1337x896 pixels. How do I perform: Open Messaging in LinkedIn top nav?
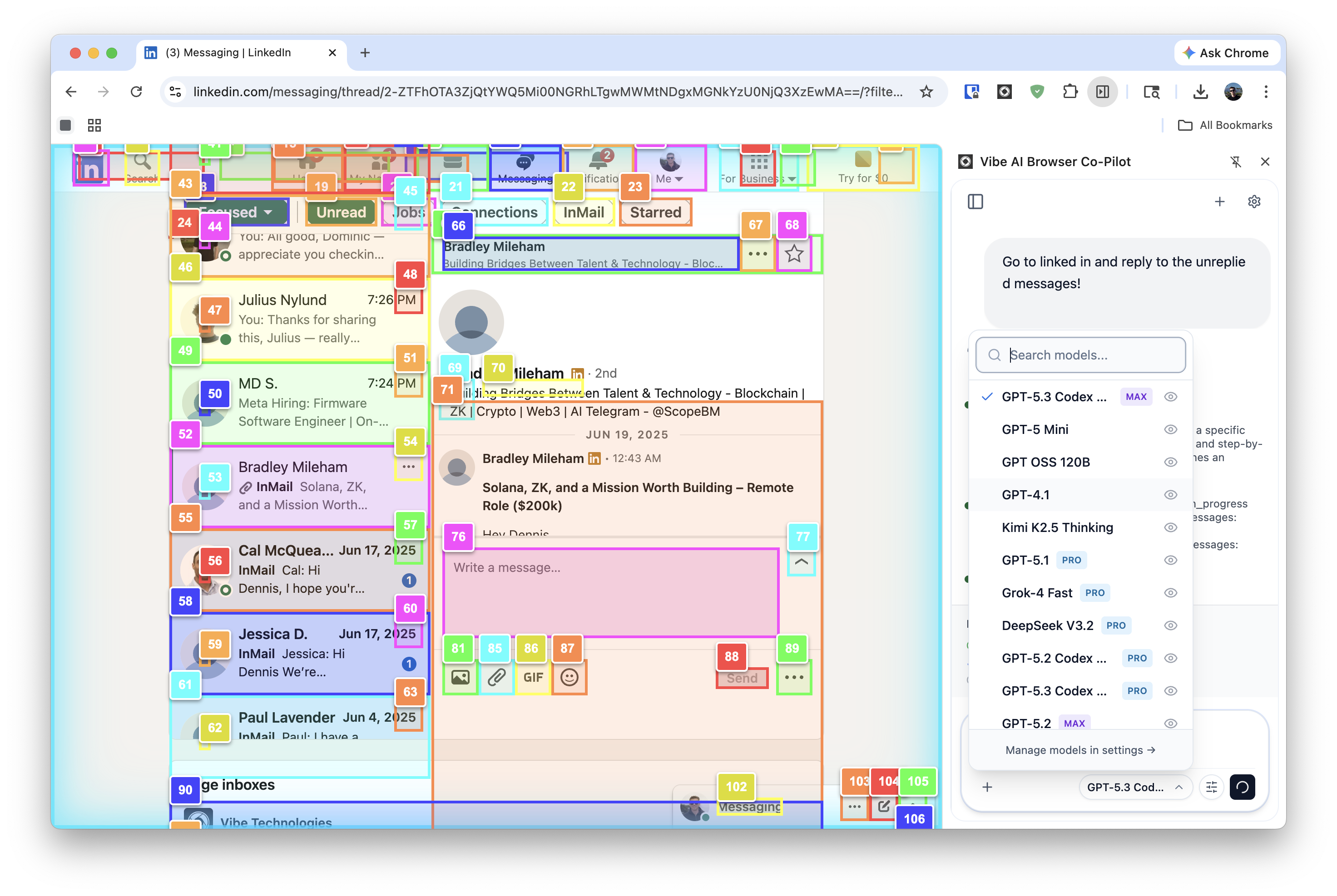tap(525, 167)
